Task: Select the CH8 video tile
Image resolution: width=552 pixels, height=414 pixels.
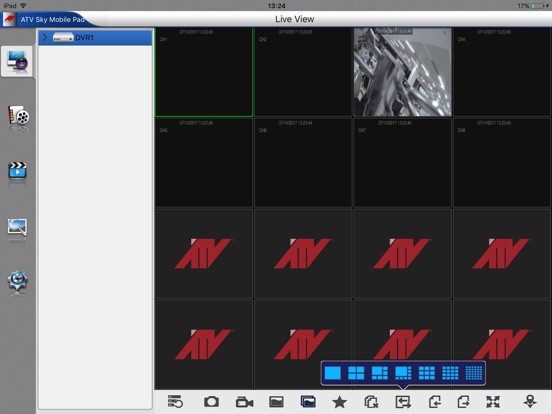Action: pyautogui.click(x=502, y=163)
